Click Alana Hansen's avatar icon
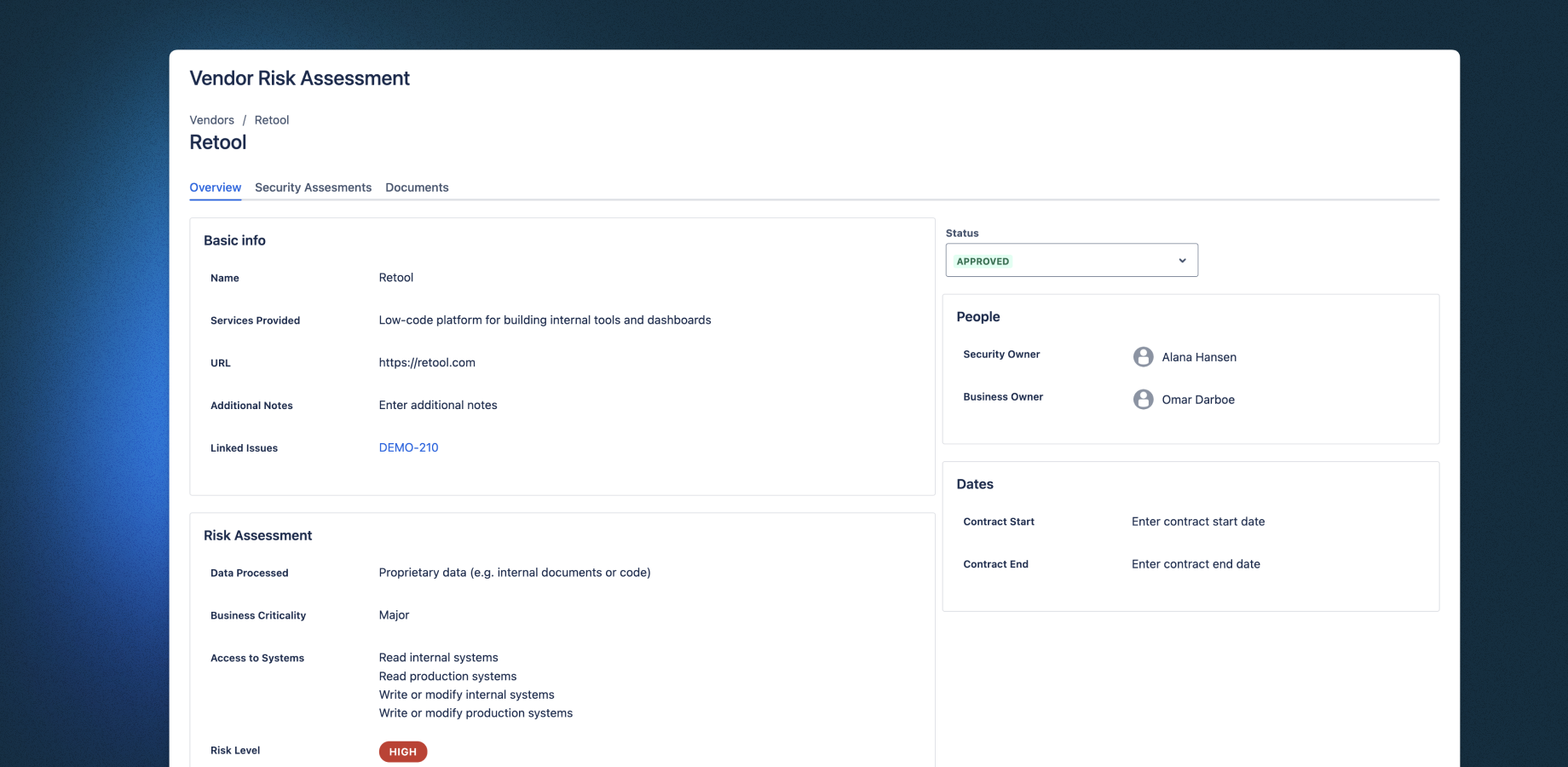The height and width of the screenshot is (767, 1568). [1143, 357]
